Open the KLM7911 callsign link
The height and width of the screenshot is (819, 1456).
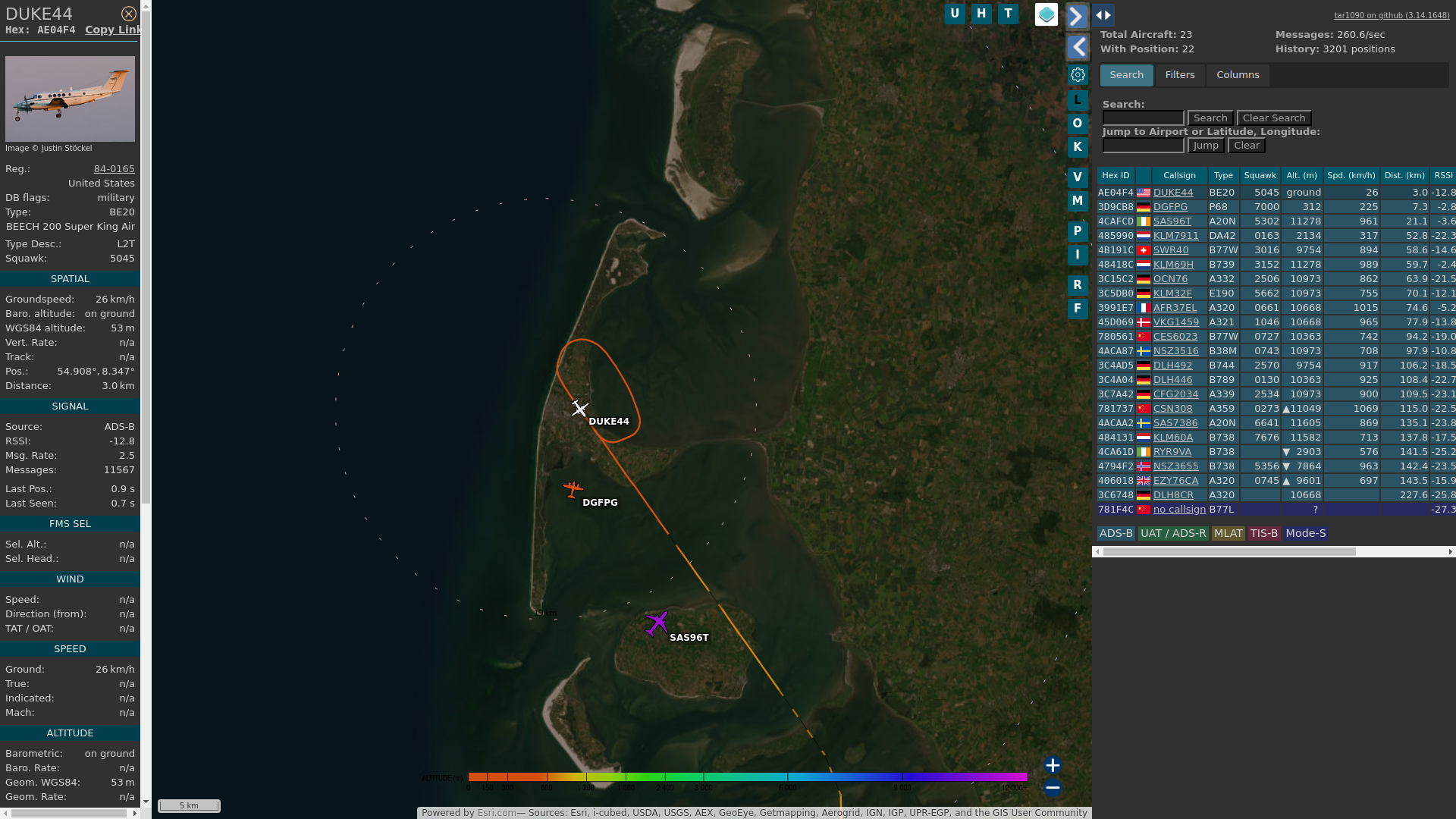pos(1175,236)
